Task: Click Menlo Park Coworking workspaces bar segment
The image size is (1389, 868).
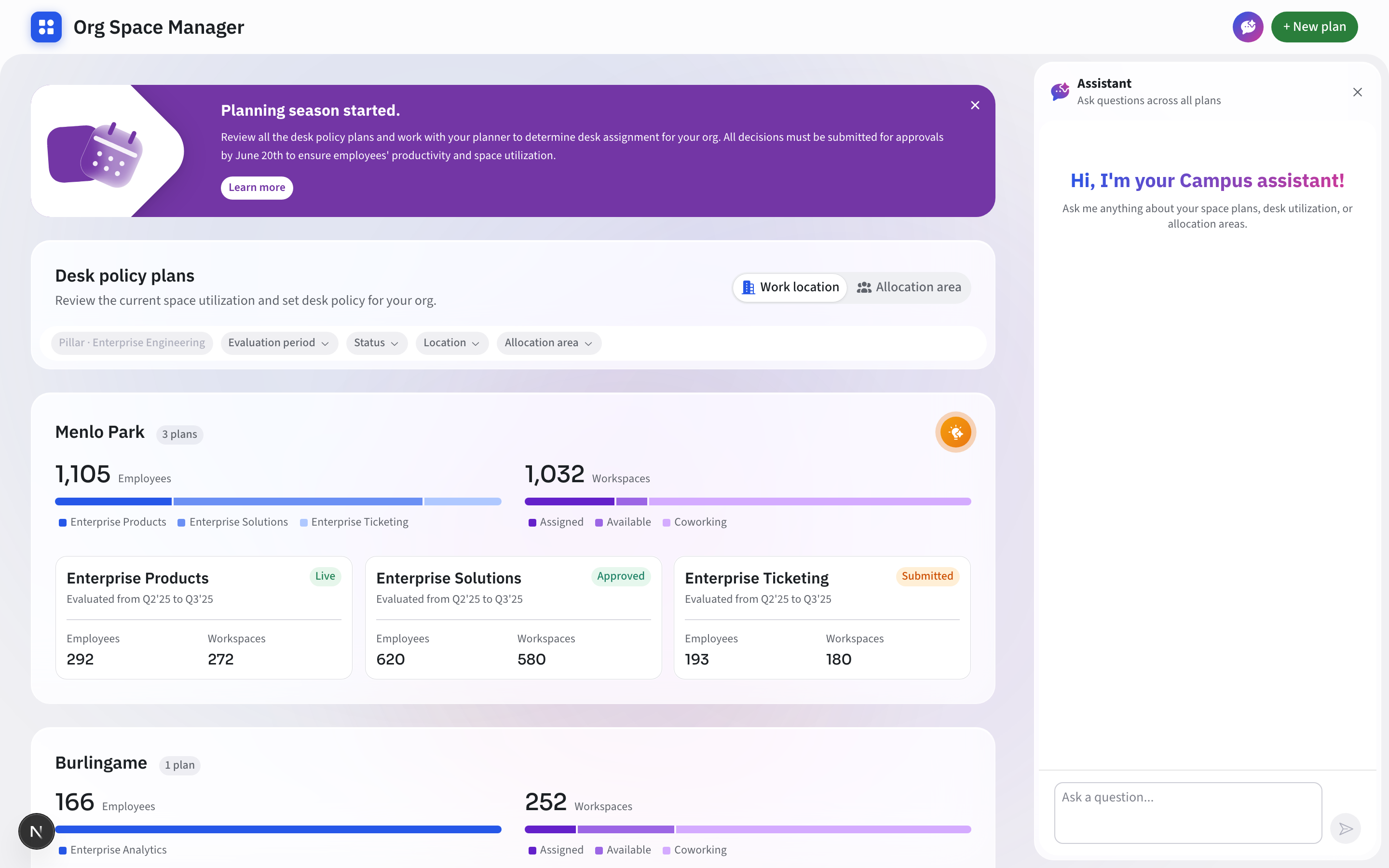Action: tap(810, 502)
